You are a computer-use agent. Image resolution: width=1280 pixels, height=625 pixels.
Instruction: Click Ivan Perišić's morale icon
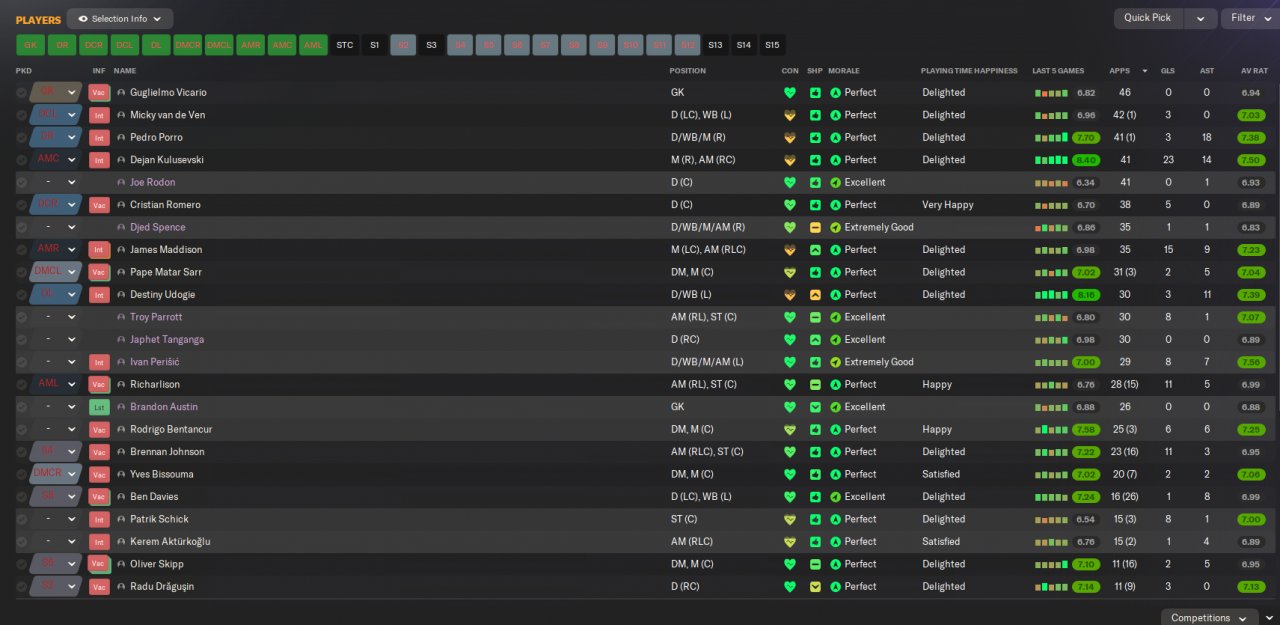[x=836, y=362]
